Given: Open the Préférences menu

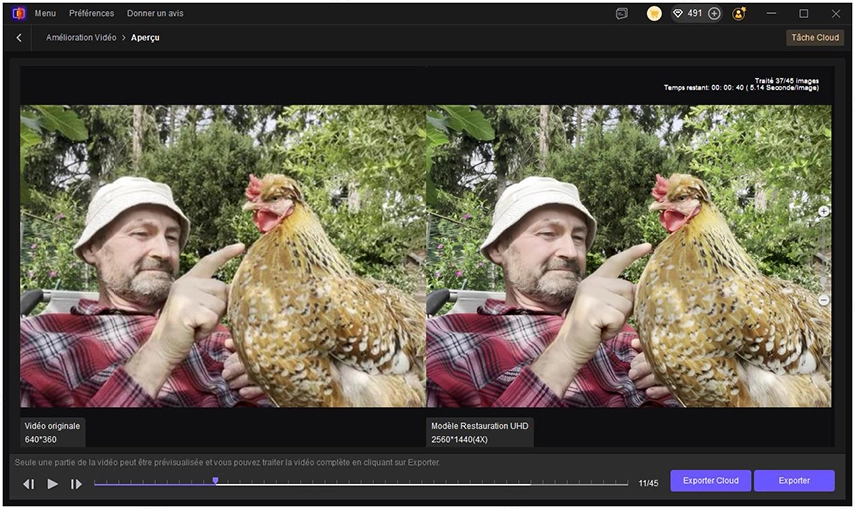Looking at the screenshot, I should tap(91, 14).
